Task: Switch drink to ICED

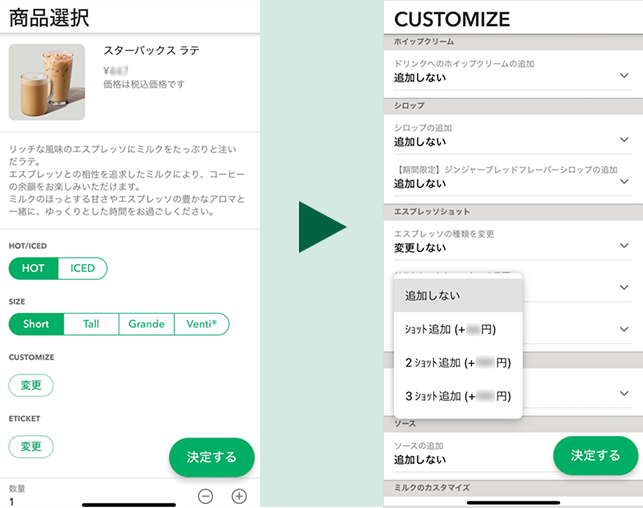Action: pos(82,268)
